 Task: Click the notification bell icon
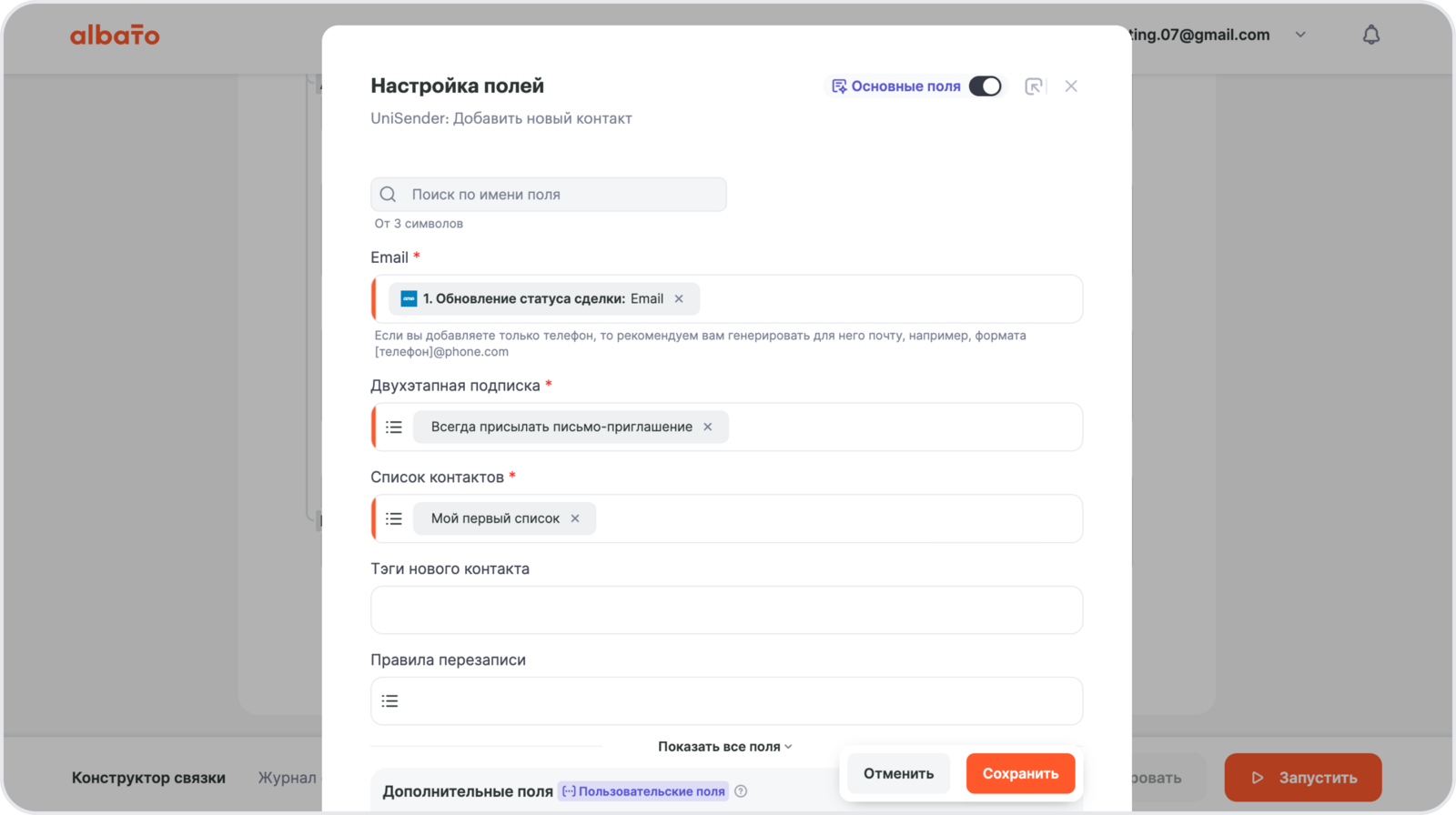click(x=1370, y=35)
